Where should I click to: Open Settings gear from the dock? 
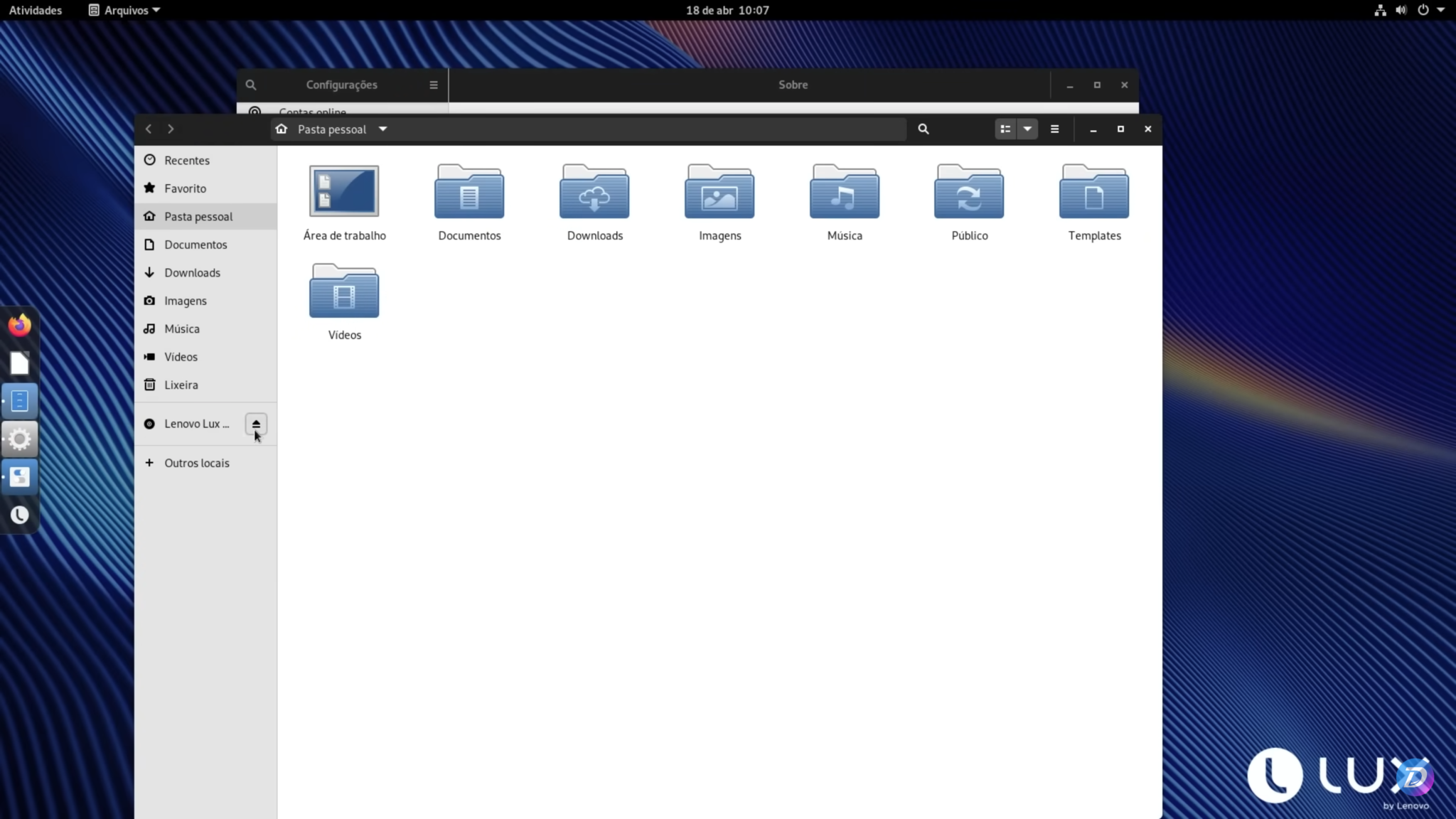tap(20, 439)
